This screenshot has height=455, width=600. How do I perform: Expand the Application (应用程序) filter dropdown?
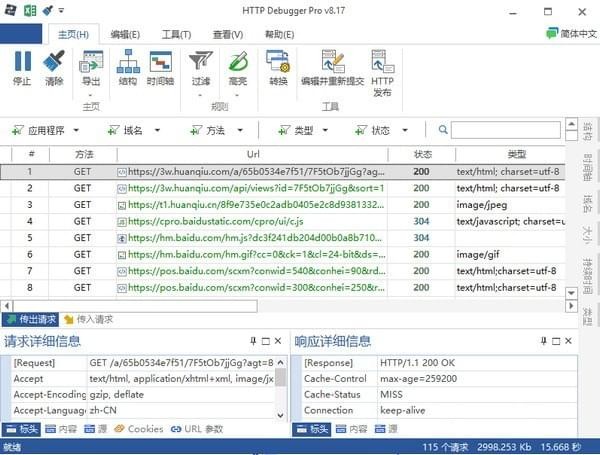76,130
